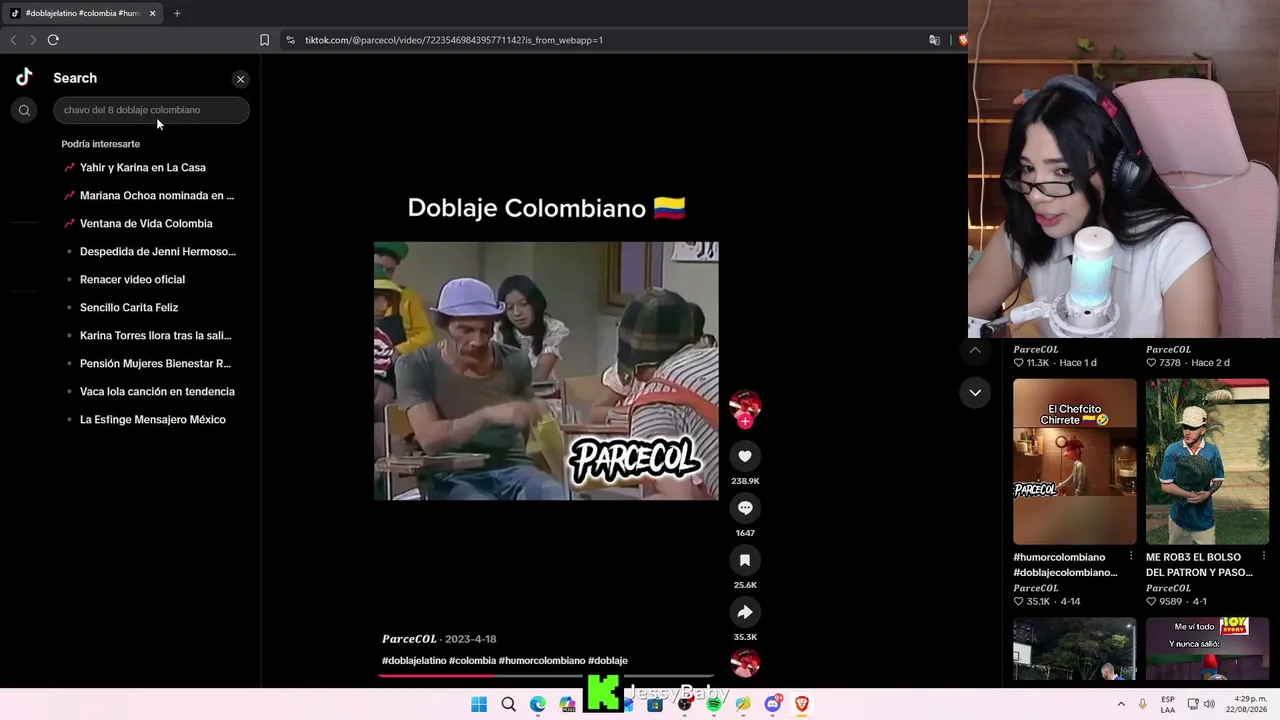Click the #colombia hashtag
This screenshot has height=720, width=1280.
pos(473,661)
